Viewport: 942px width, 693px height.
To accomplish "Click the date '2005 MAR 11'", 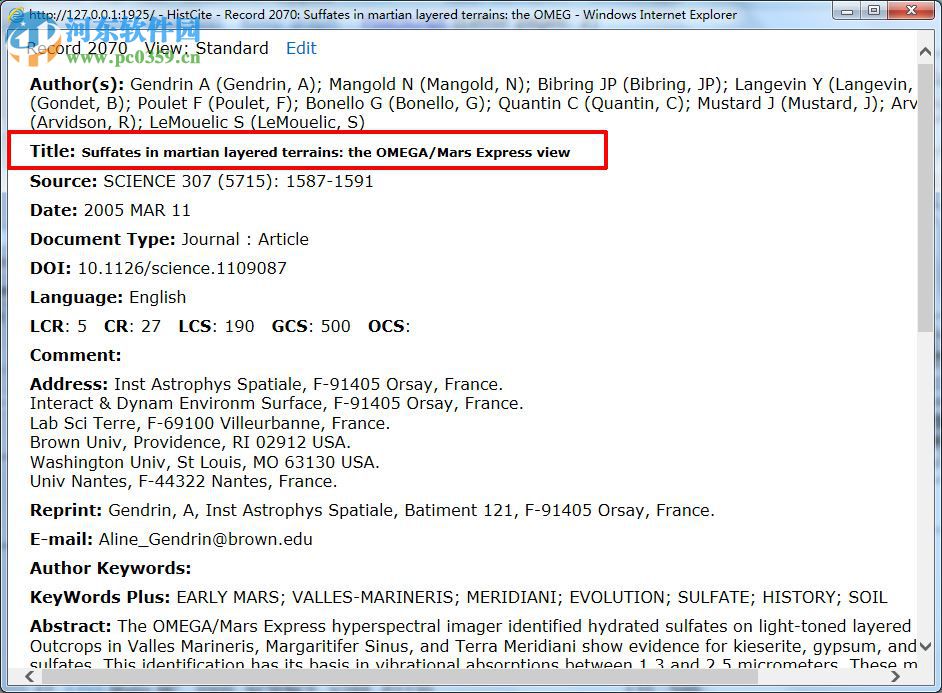I will coord(137,210).
